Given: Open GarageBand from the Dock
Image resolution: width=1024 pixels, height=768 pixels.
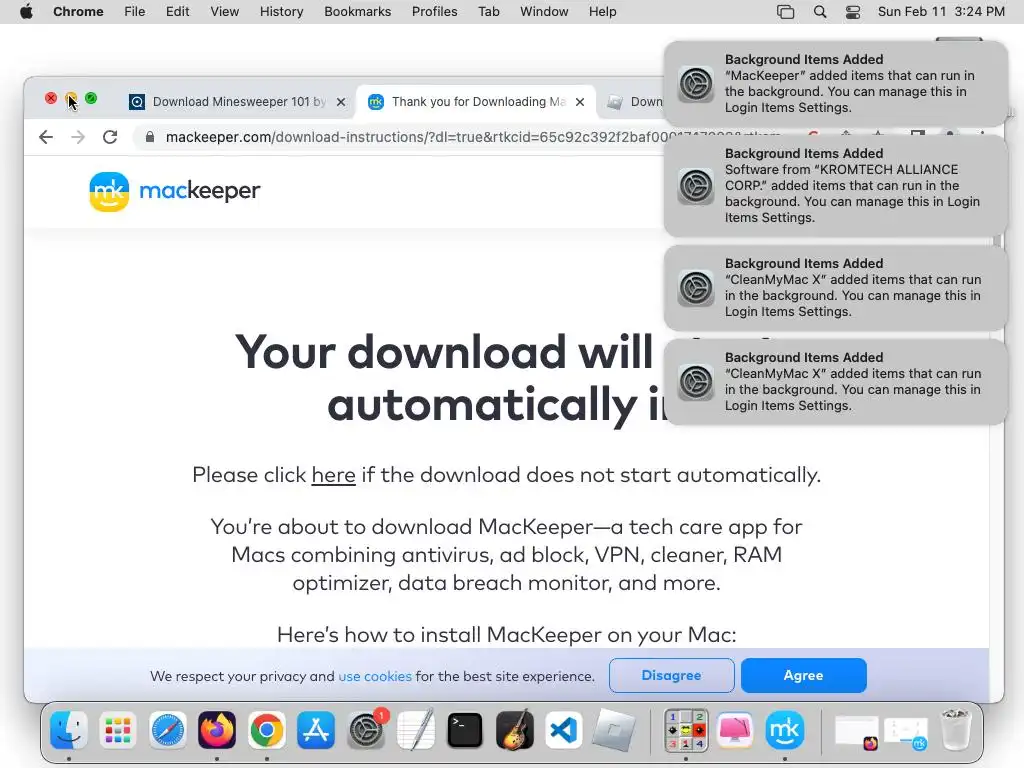Looking at the screenshot, I should 515,729.
